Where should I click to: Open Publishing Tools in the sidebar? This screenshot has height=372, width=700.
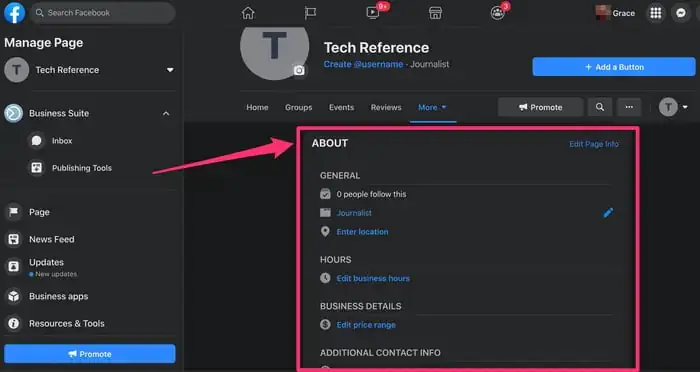pos(82,168)
